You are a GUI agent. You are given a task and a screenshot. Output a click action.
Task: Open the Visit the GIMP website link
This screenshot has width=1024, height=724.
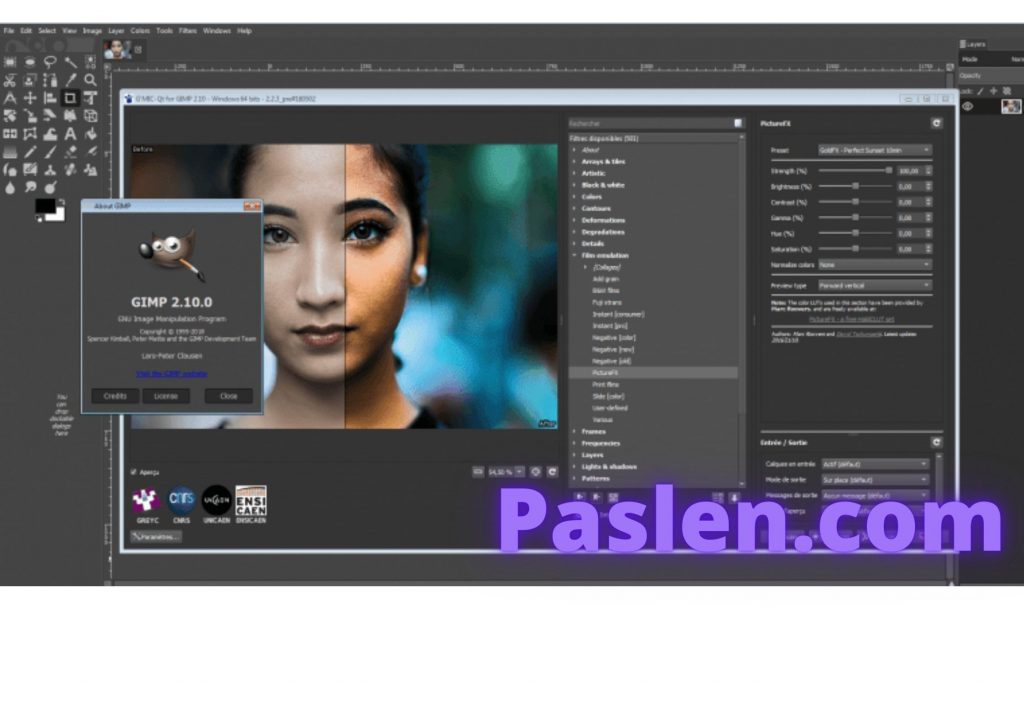pos(171,374)
